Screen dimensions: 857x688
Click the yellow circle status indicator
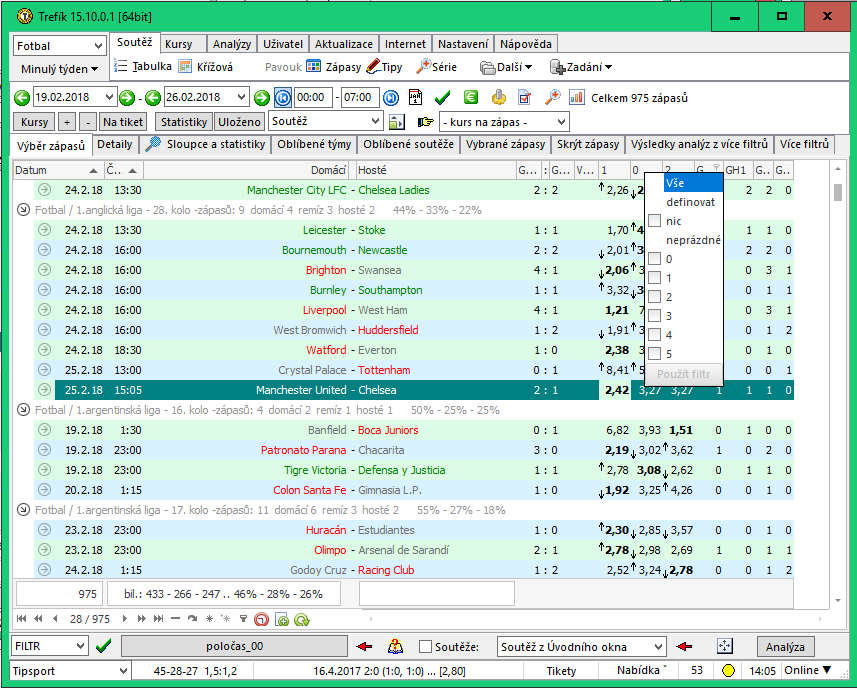point(728,671)
